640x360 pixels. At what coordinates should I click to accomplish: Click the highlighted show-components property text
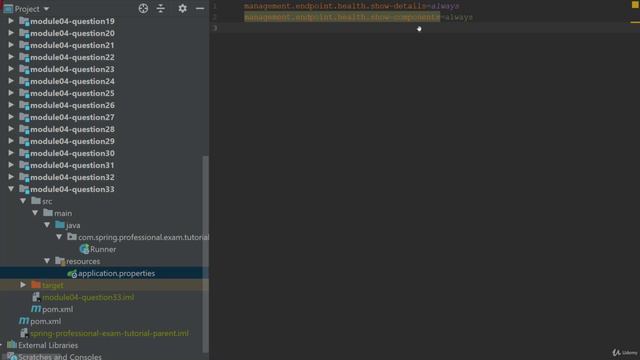(342, 17)
